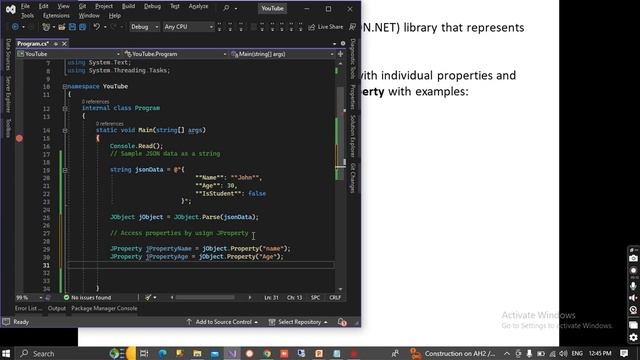
Task: Open the Solution Explorer side tab
Action: click(353, 136)
